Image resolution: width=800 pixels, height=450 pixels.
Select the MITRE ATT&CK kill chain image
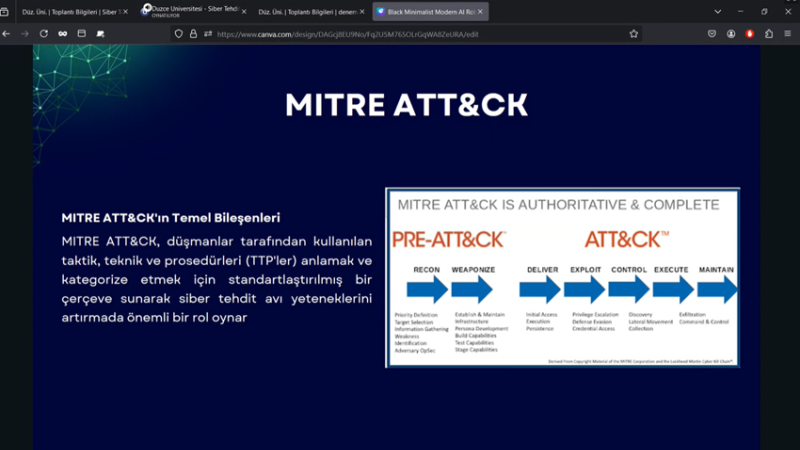(x=562, y=277)
